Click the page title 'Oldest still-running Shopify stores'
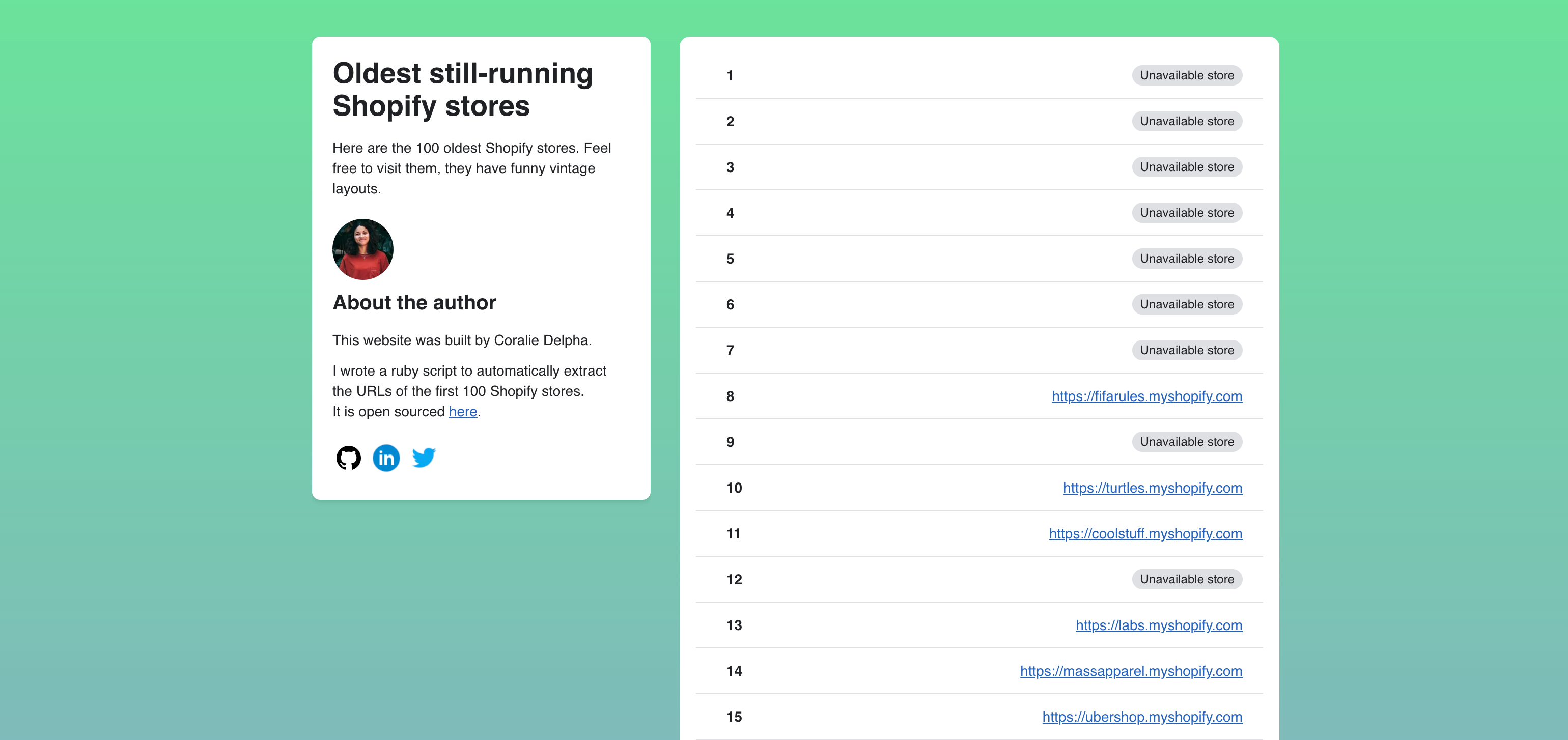Image resolution: width=1568 pixels, height=740 pixels. (462, 89)
